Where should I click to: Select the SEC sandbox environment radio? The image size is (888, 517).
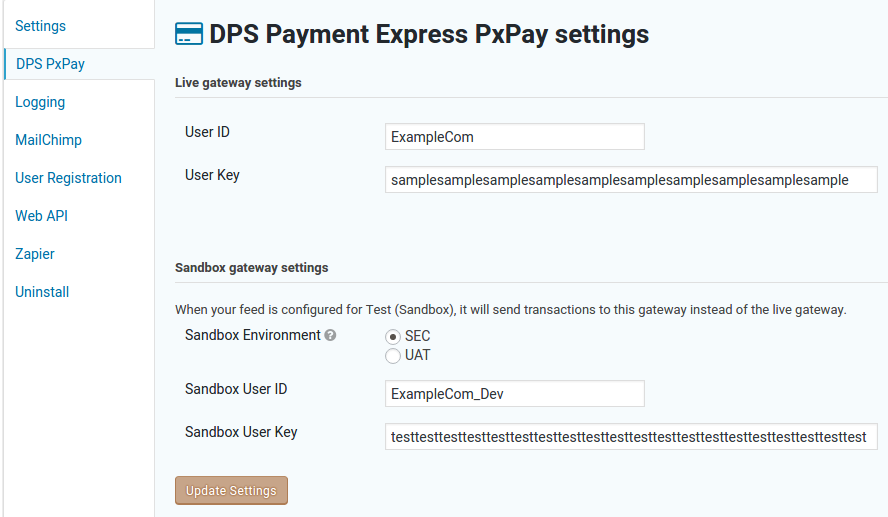pos(393,337)
